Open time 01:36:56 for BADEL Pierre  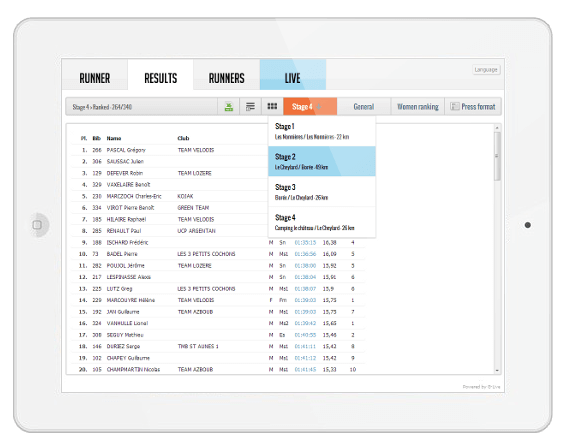pos(305,254)
